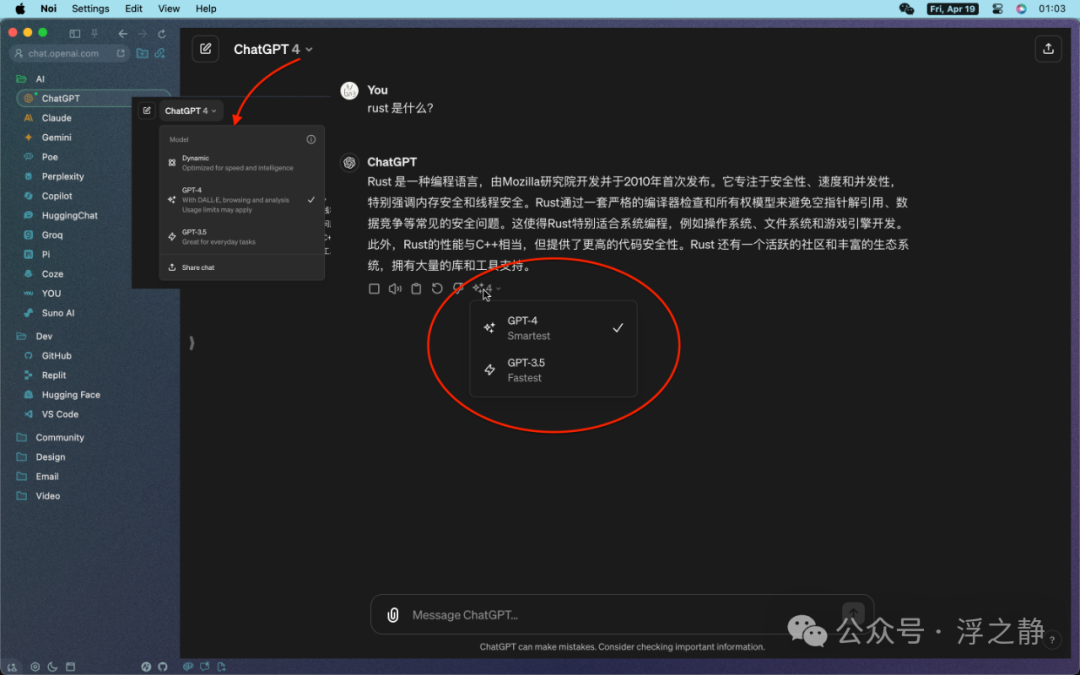Click the send message arrow button
This screenshot has height=675, width=1080.
tap(853, 614)
